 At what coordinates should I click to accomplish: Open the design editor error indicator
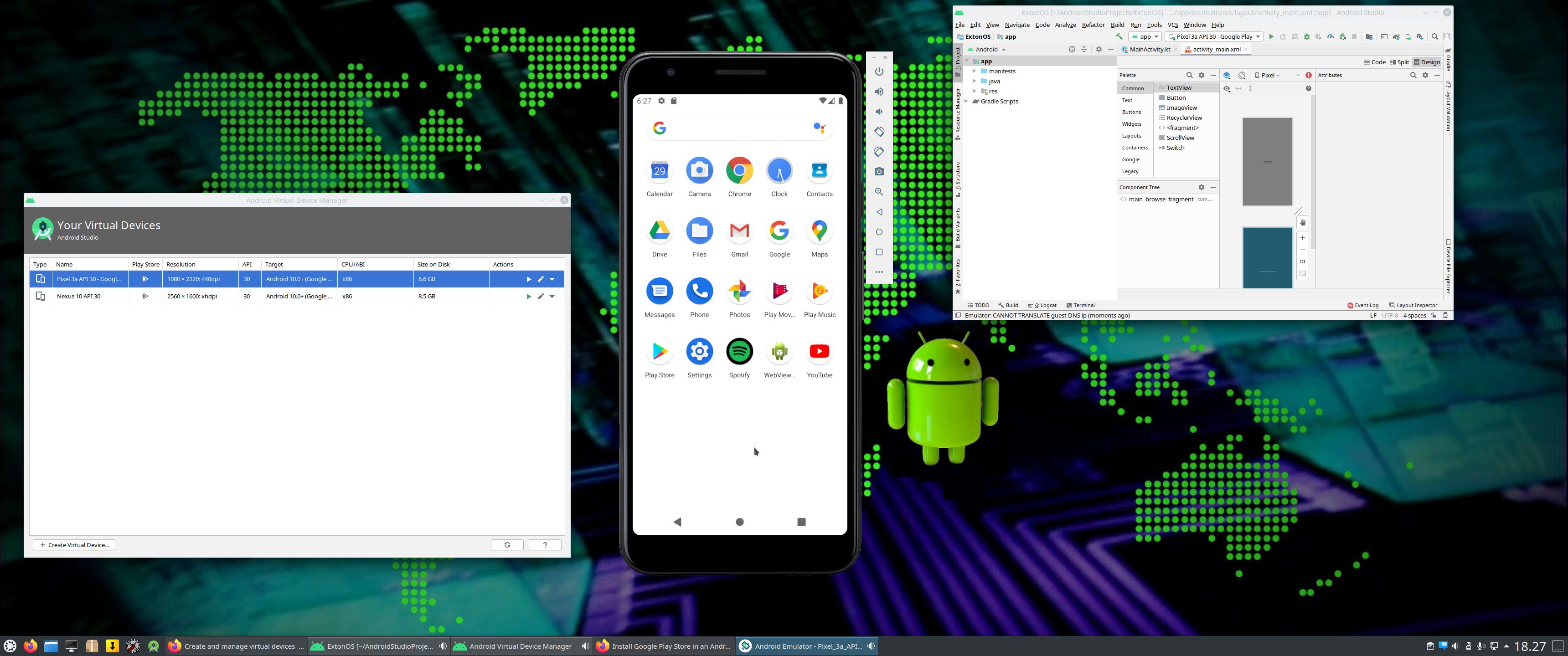click(1308, 76)
